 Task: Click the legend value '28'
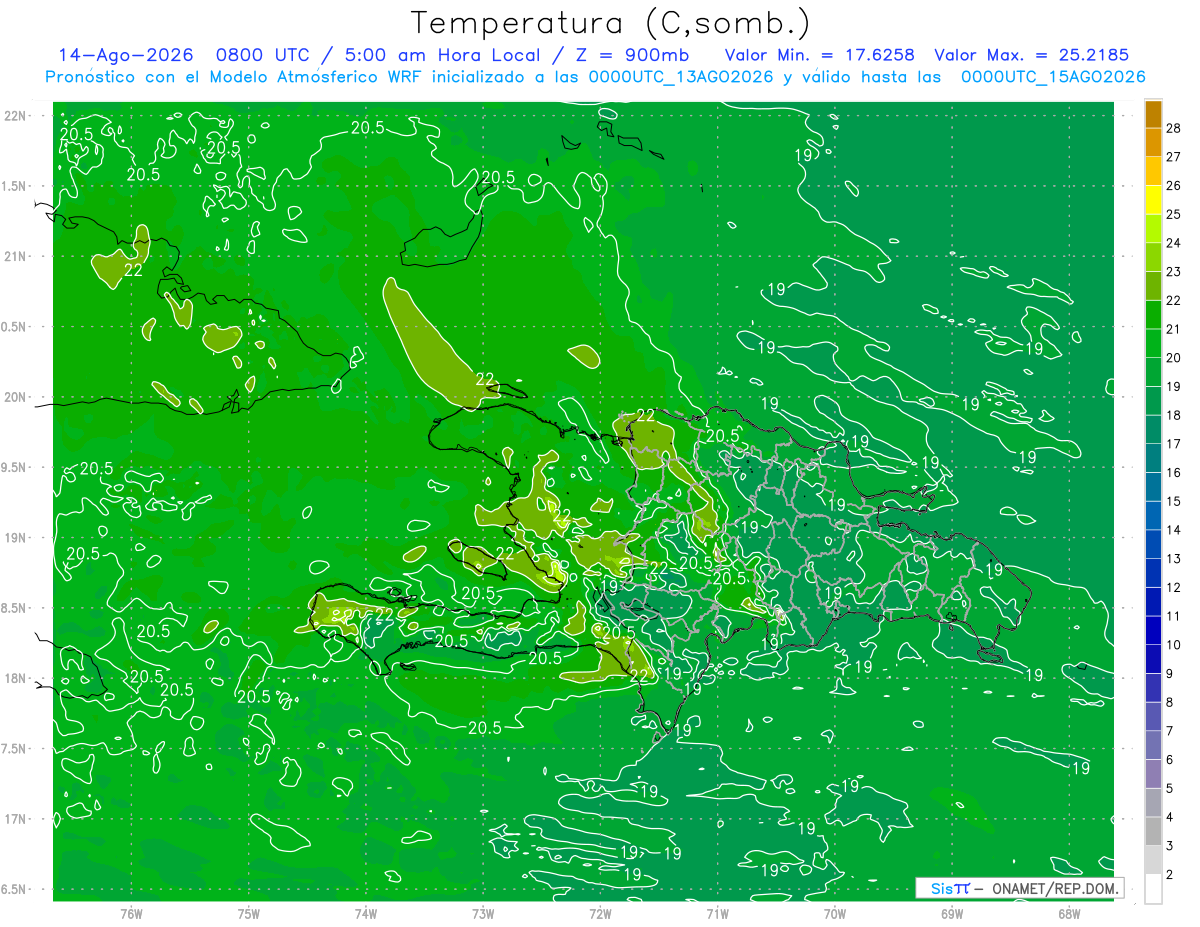pos(1174,128)
